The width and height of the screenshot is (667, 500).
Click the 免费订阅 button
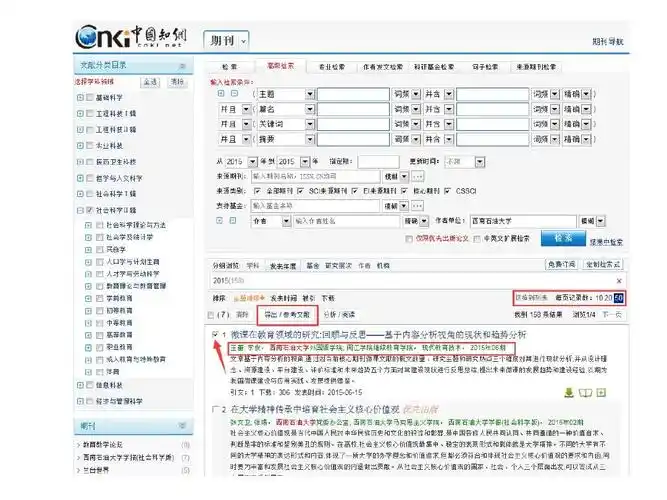pyautogui.click(x=562, y=264)
